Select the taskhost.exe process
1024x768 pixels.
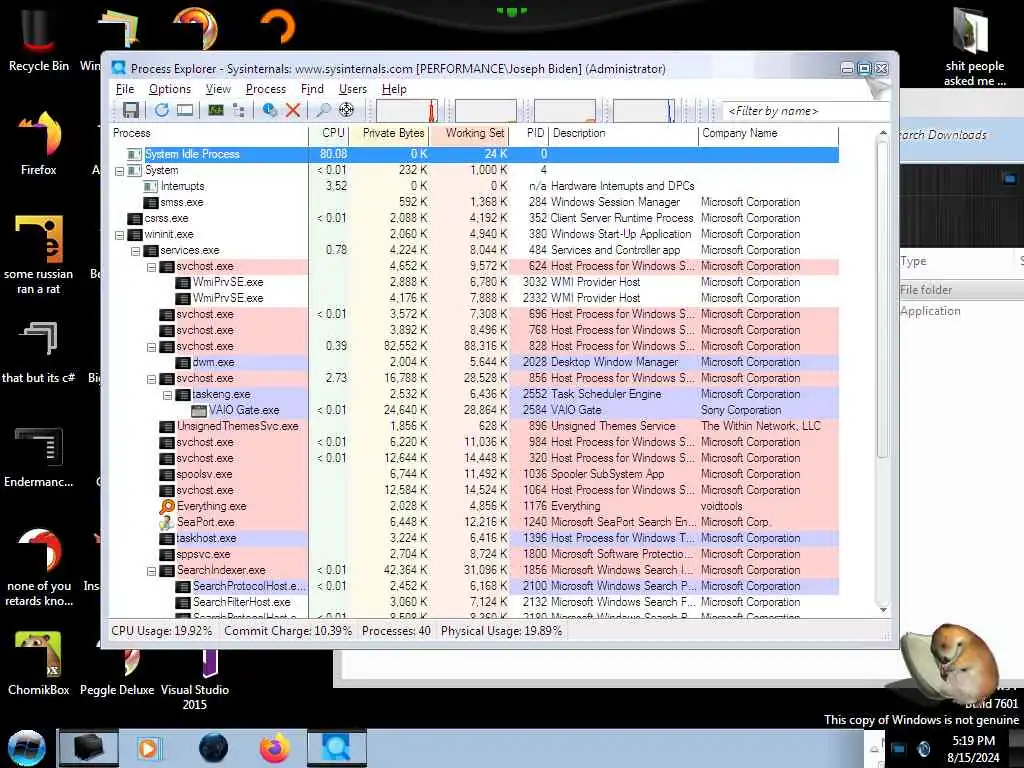475,538
